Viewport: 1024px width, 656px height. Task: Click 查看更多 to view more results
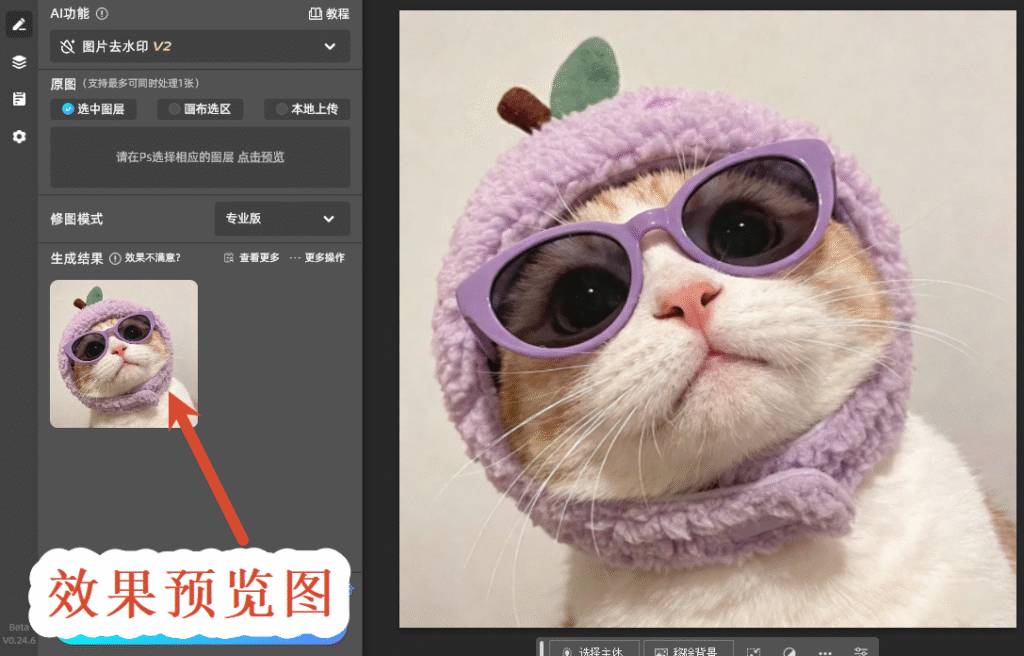point(251,258)
